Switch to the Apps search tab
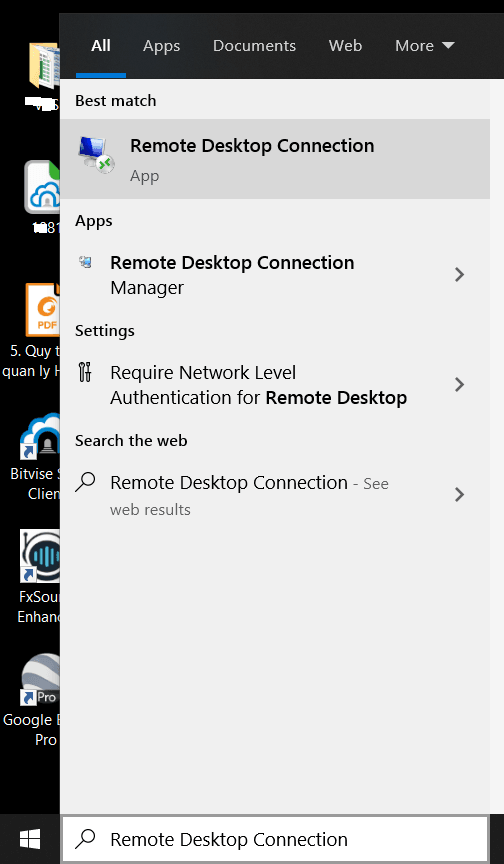This screenshot has width=504, height=864. click(161, 46)
